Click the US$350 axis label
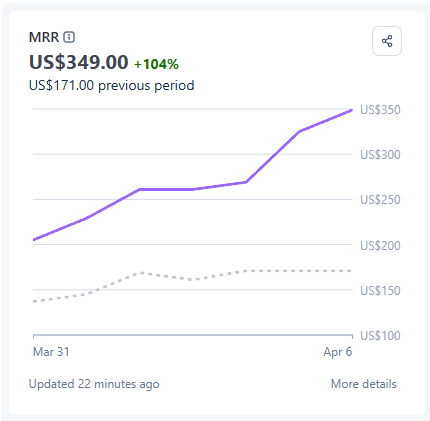 pyautogui.click(x=380, y=110)
